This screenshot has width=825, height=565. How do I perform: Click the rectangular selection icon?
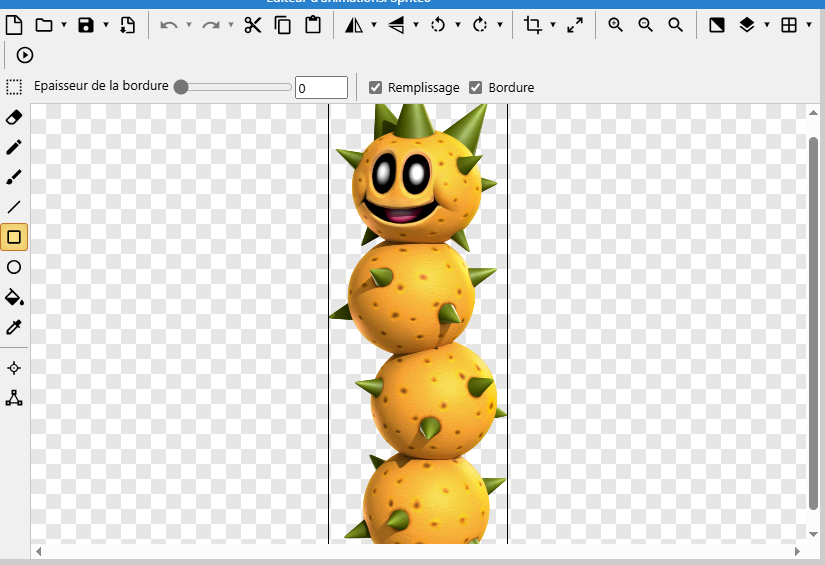point(14,87)
